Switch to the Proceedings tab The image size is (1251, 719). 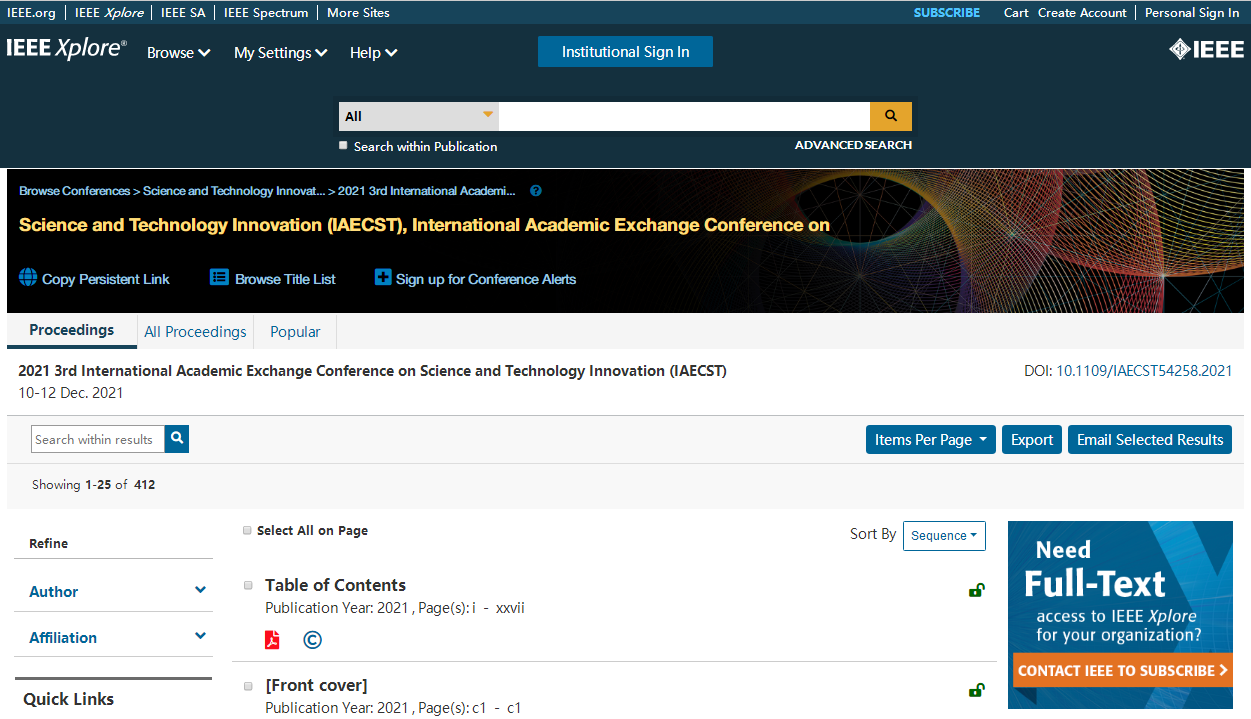coord(72,331)
